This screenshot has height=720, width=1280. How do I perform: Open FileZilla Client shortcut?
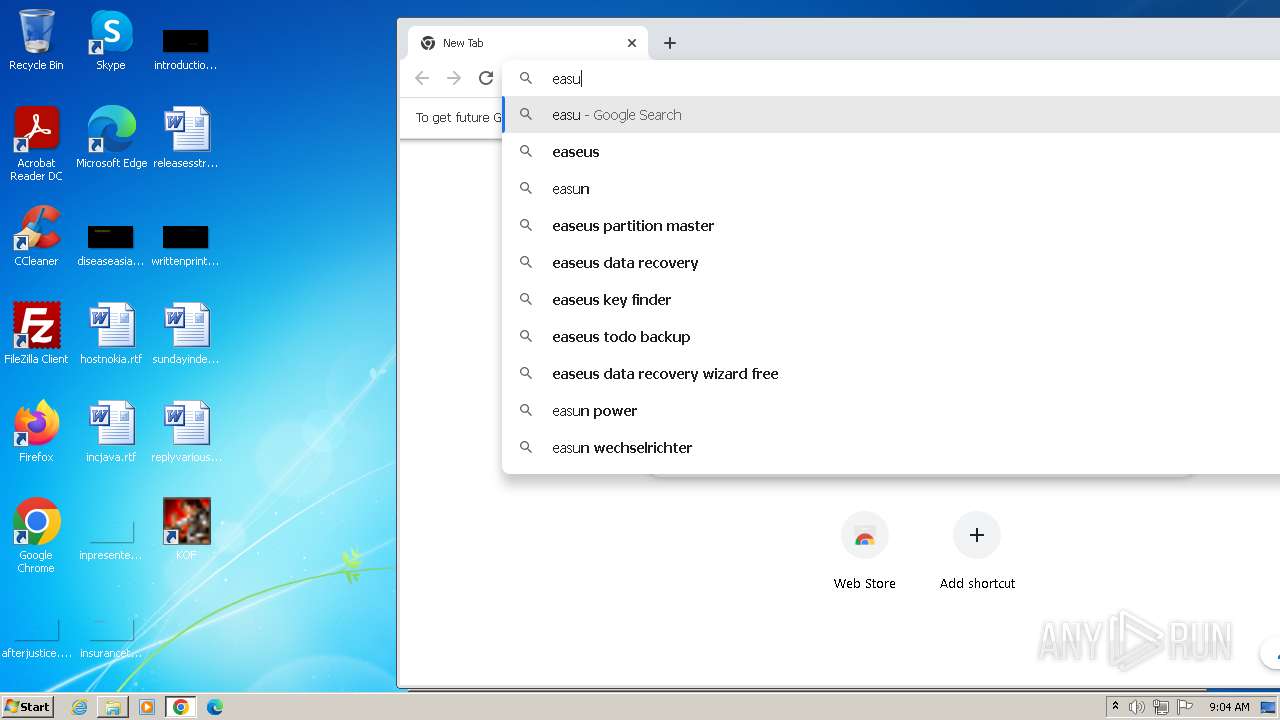coord(36,333)
